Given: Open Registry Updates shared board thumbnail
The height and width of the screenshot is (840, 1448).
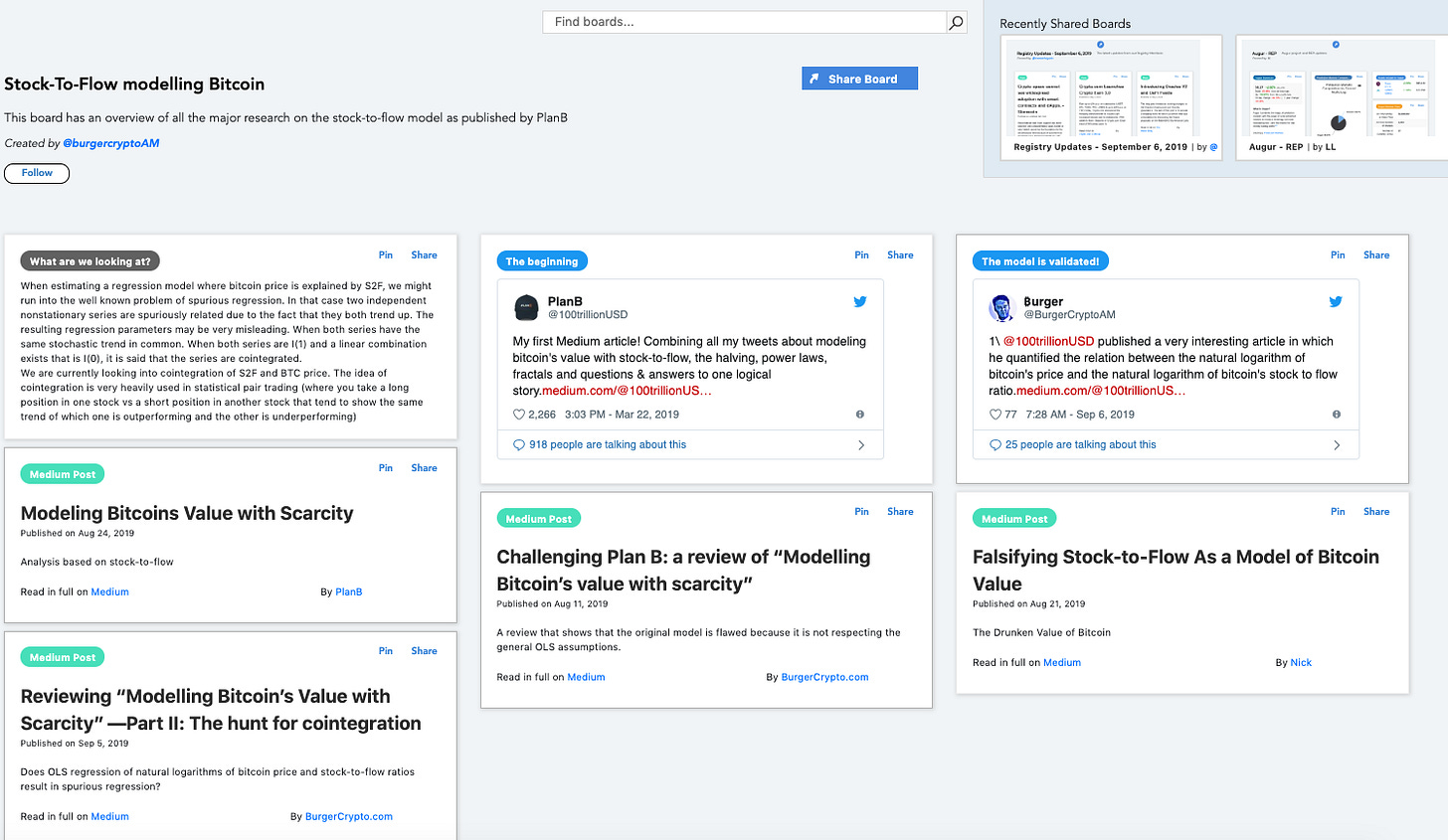Looking at the screenshot, I should (x=1111, y=94).
